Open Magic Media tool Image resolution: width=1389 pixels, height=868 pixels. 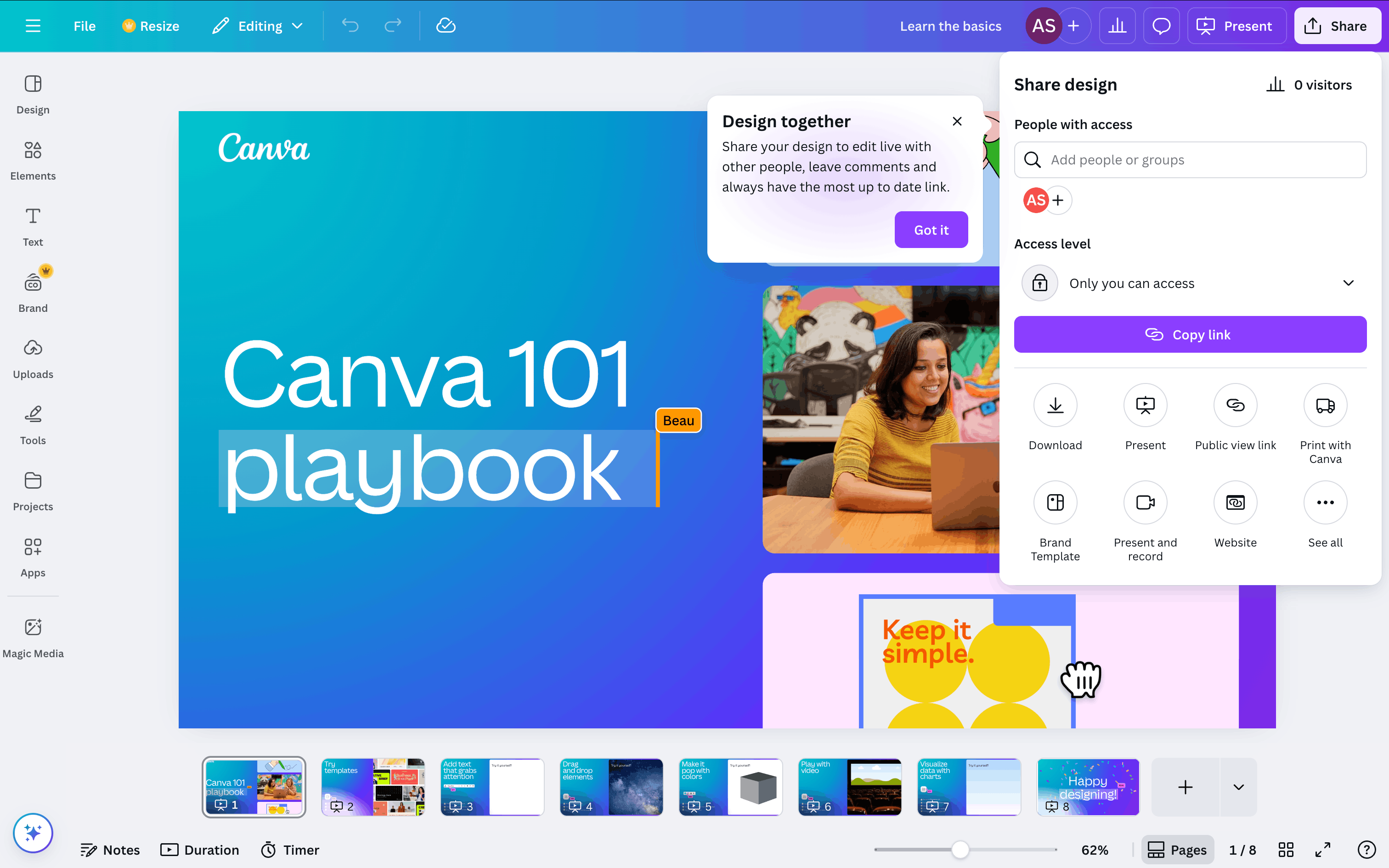tap(33, 637)
